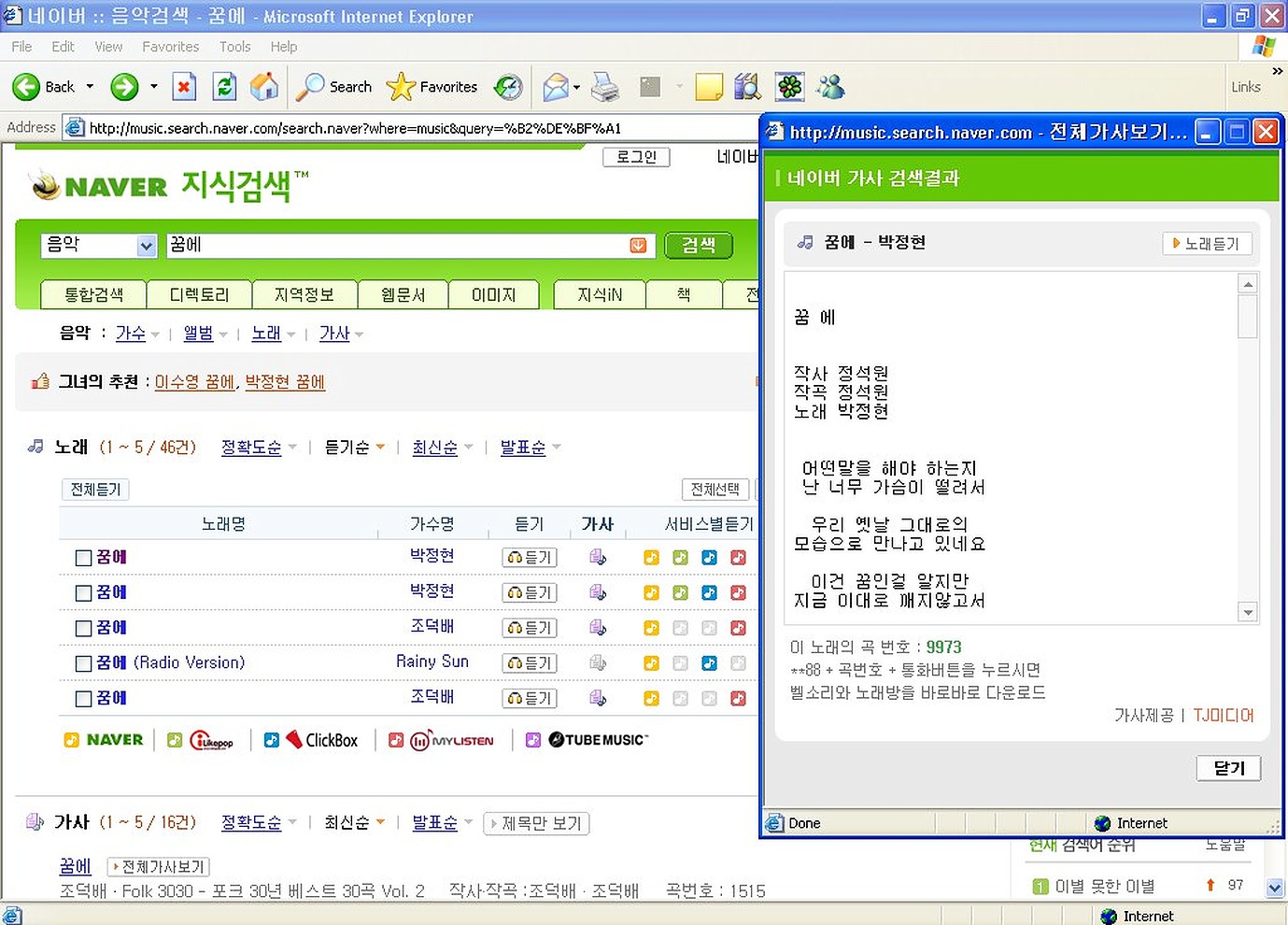The height and width of the screenshot is (925, 1288).
Task: Expand the 노래 filter dropdown arrow
Action: (x=291, y=334)
